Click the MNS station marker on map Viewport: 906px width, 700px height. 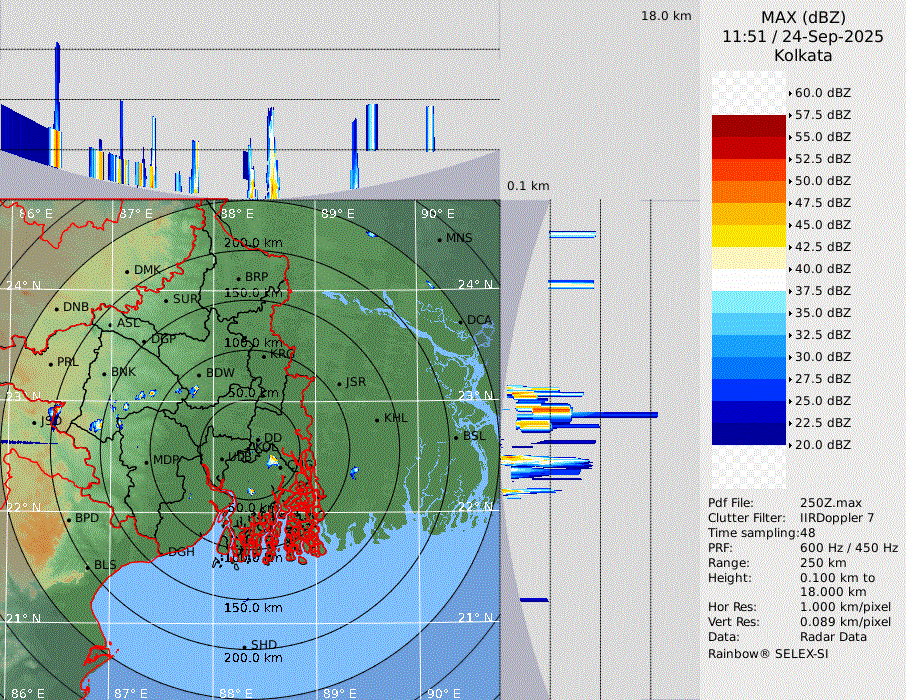pos(439,239)
